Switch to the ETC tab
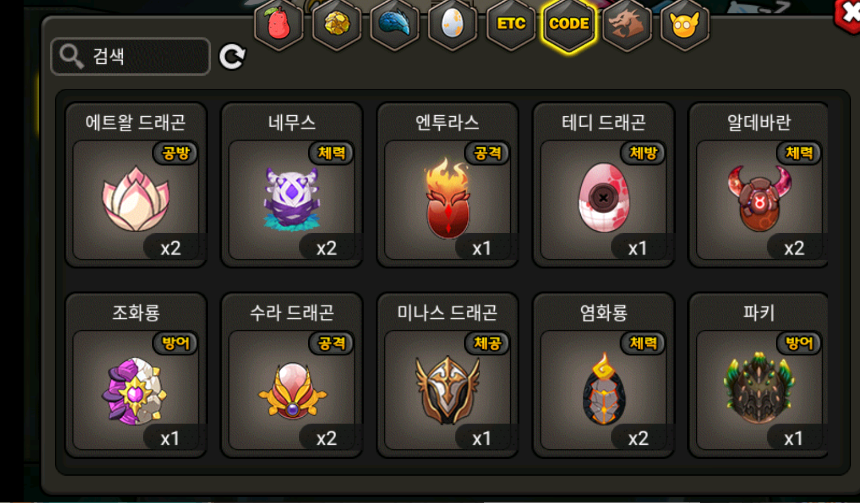This screenshot has width=860, height=503. 511,24
